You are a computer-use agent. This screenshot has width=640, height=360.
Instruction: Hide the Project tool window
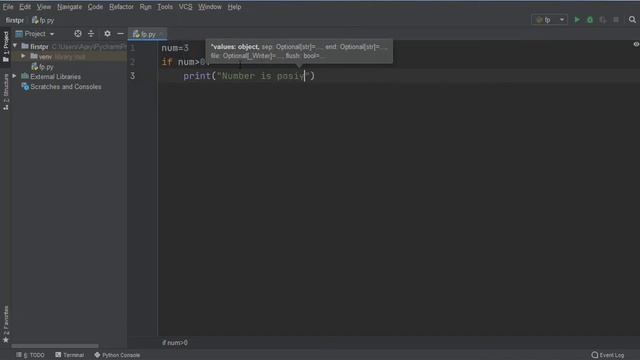click(x=120, y=34)
